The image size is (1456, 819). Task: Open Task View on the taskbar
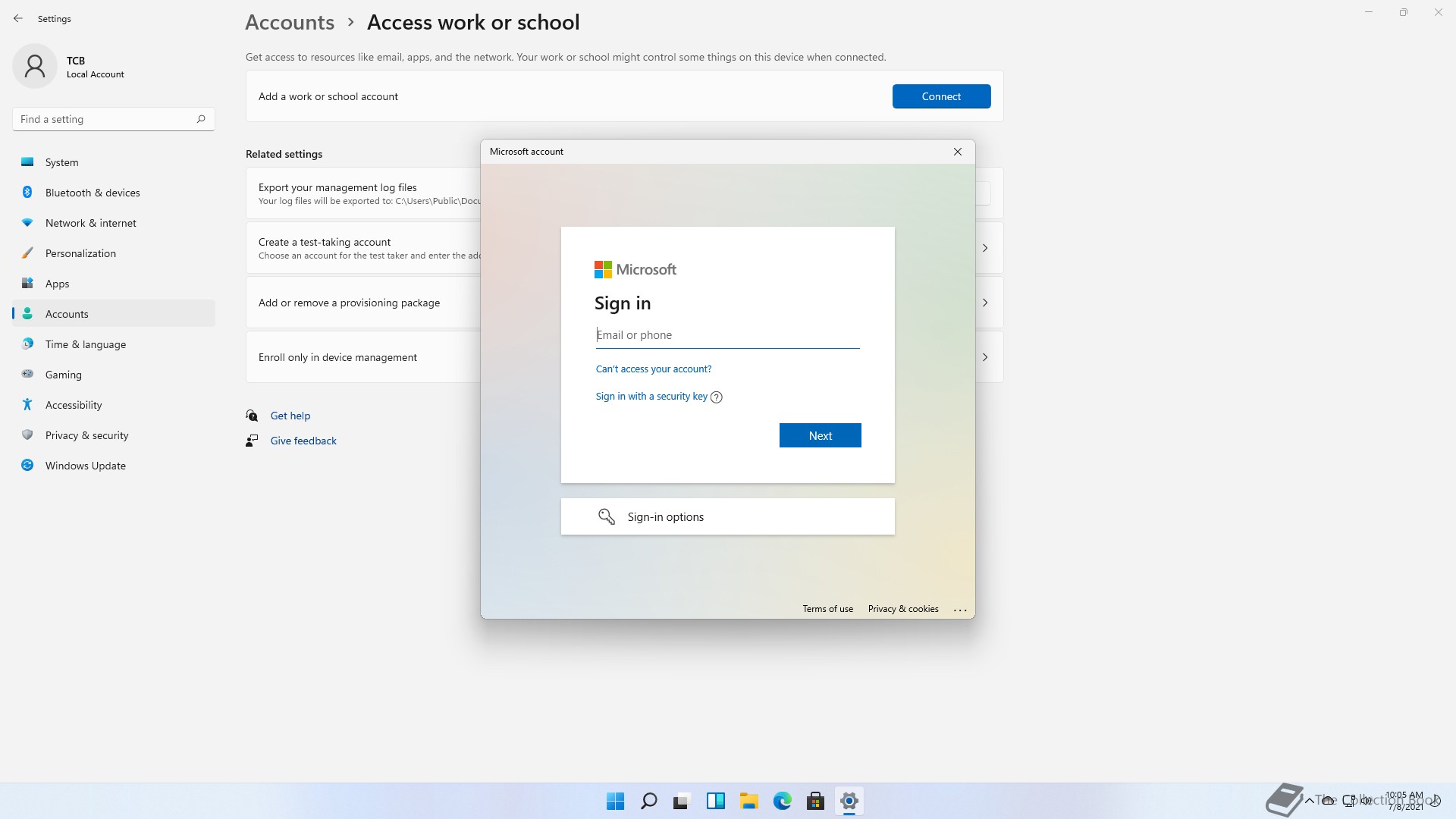[x=682, y=801]
